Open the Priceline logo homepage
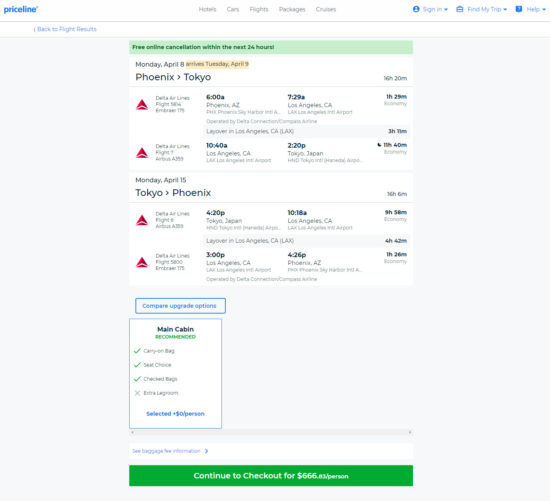This screenshot has width=550, height=501. tap(21, 9)
